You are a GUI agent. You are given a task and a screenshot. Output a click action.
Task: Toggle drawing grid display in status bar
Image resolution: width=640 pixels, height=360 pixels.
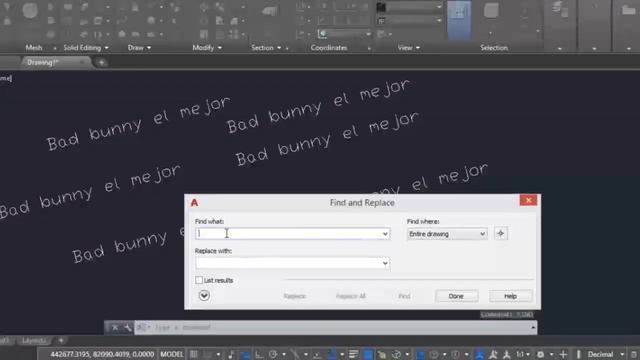point(193,354)
